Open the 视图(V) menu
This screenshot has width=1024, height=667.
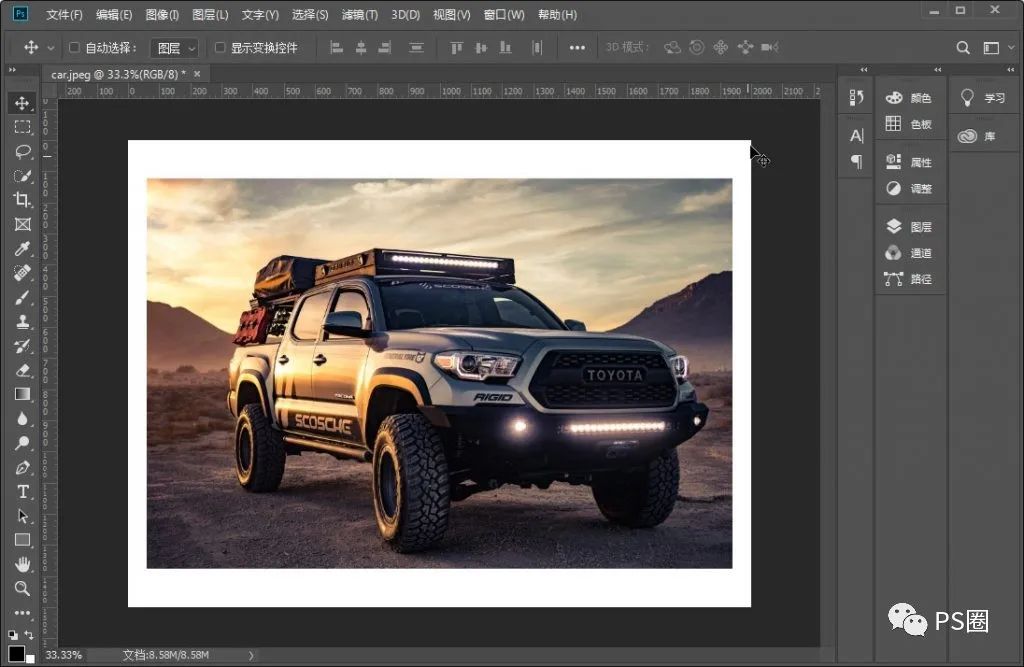pyautogui.click(x=451, y=14)
